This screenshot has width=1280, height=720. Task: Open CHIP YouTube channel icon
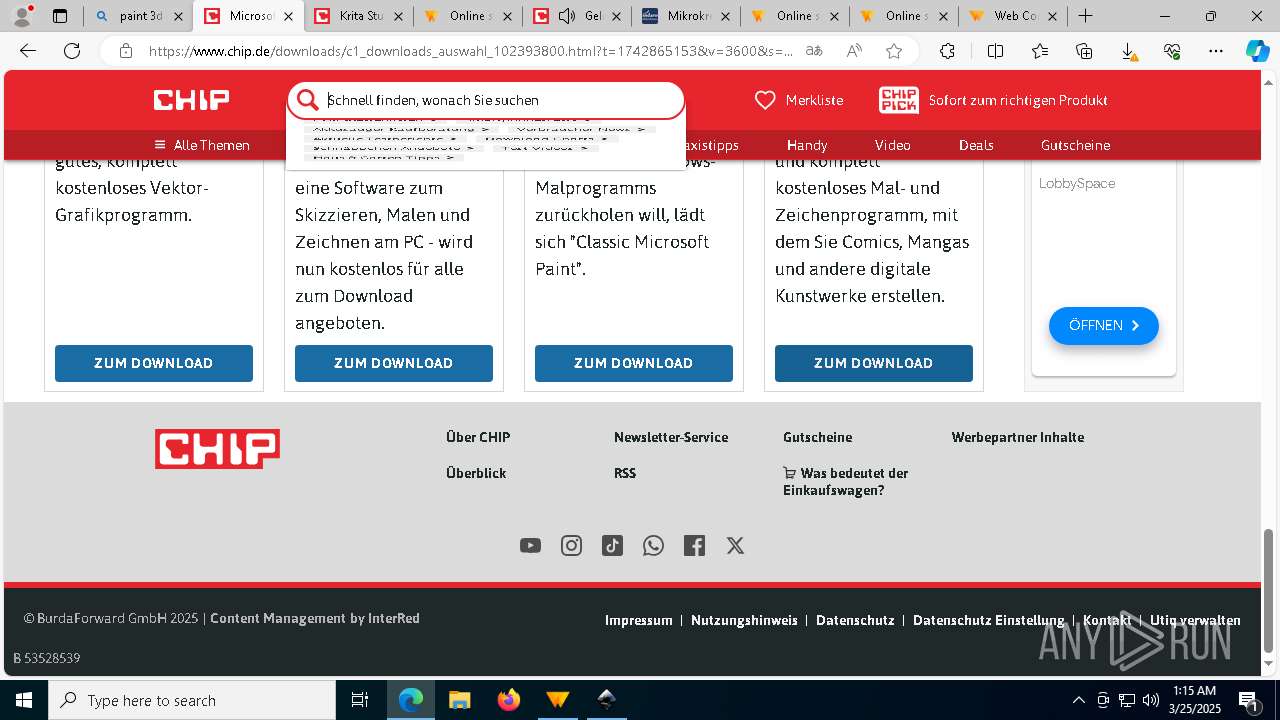pos(530,545)
